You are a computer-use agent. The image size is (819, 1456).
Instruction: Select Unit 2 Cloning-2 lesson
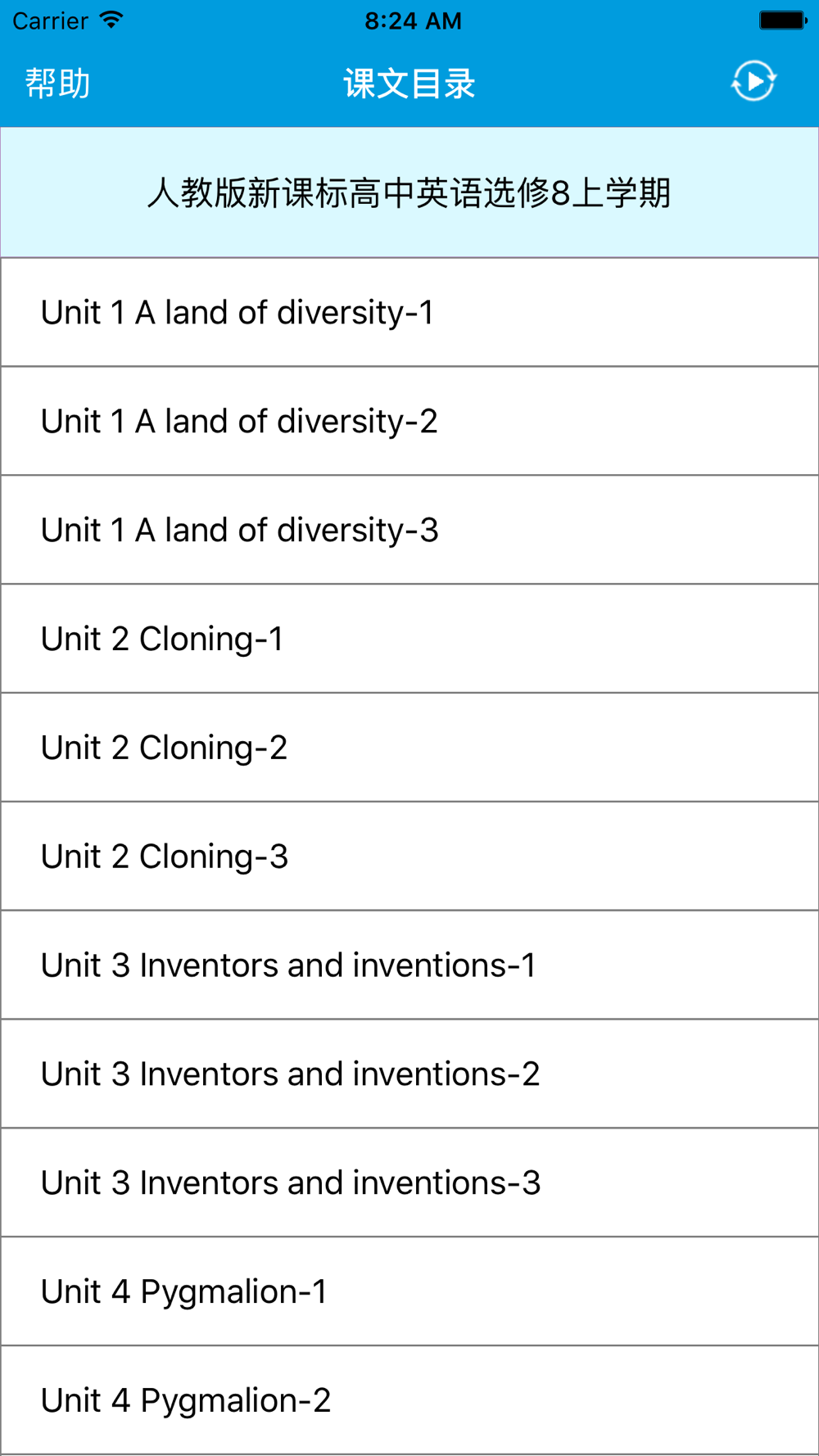409,748
